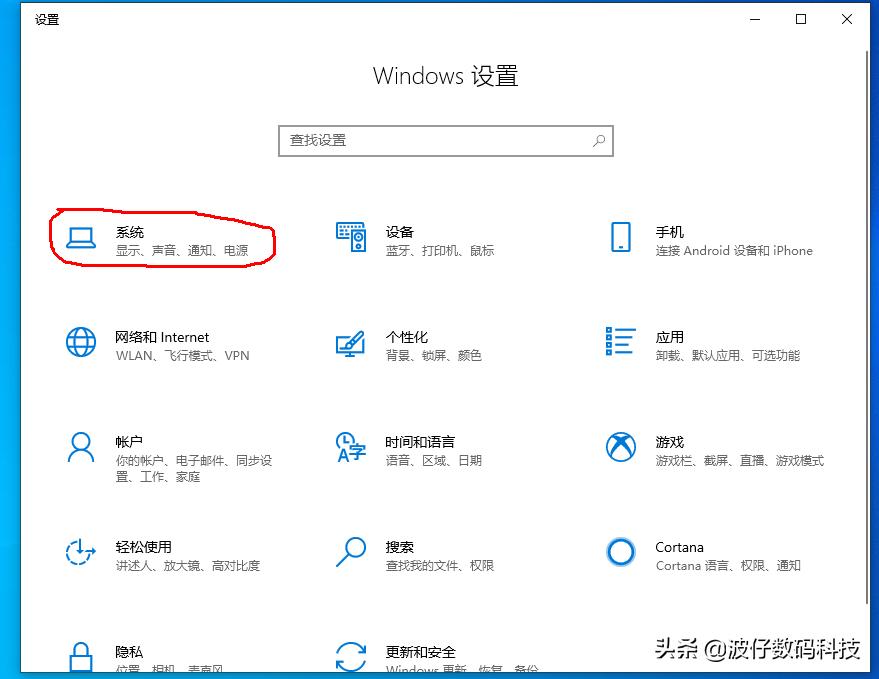Click the 游戏 category entry
The image size is (879, 679).
coord(669,441)
